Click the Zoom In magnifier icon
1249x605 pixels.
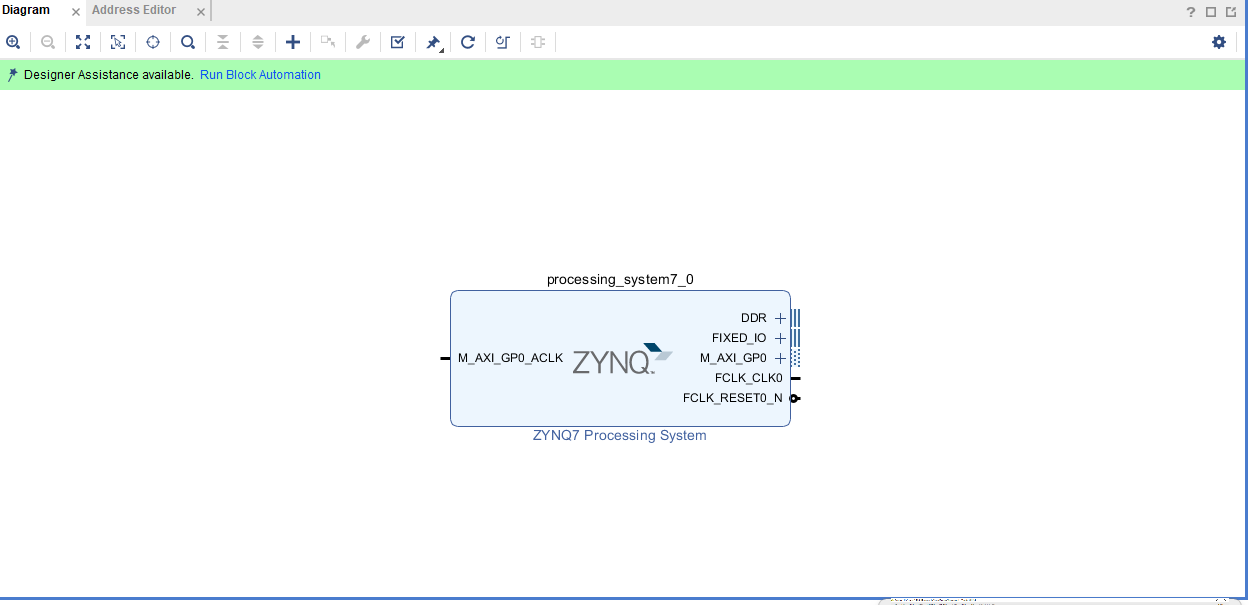pyautogui.click(x=13, y=42)
